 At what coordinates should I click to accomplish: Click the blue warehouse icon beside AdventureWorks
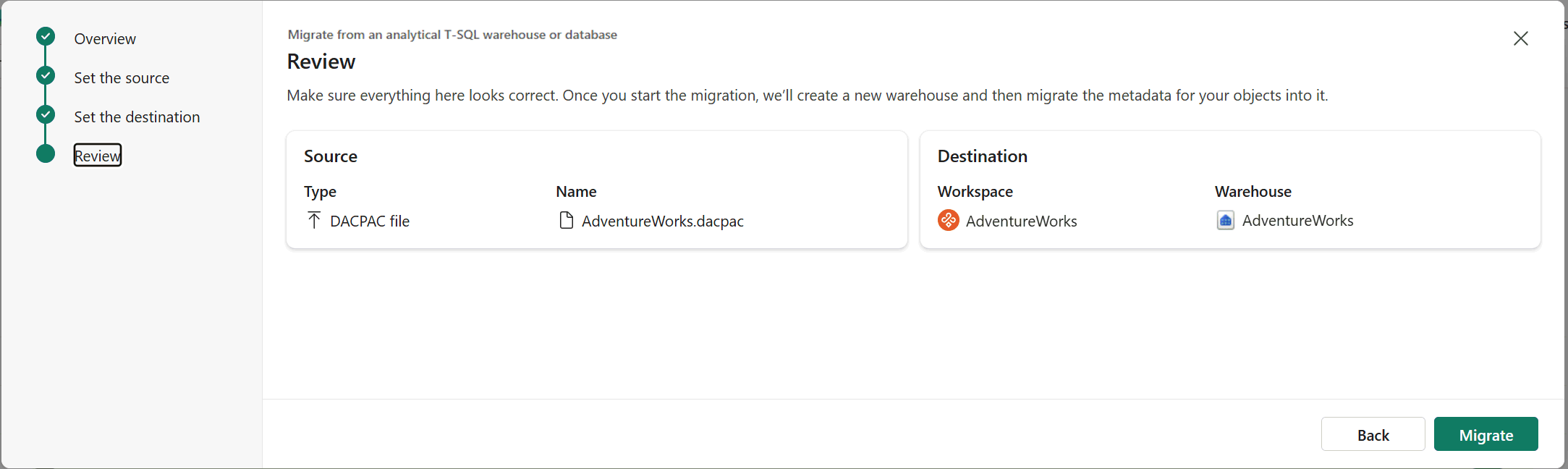pyautogui.click(x=1225, y=220)
